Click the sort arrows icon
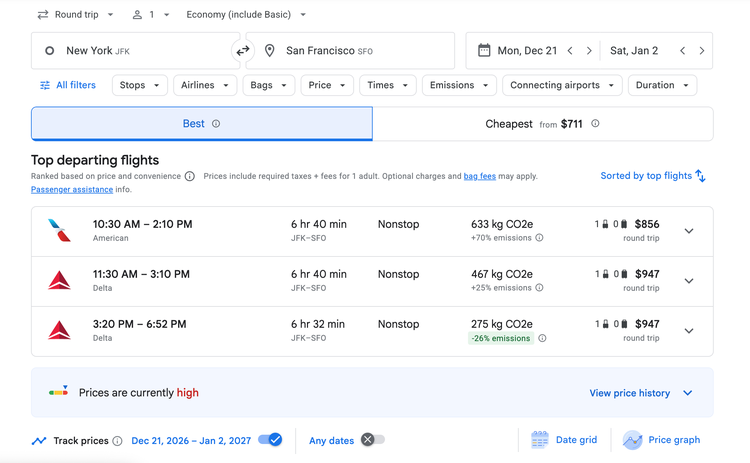This screenshot has width=750, height=463. pyautogui.click(x=701, y=176)
